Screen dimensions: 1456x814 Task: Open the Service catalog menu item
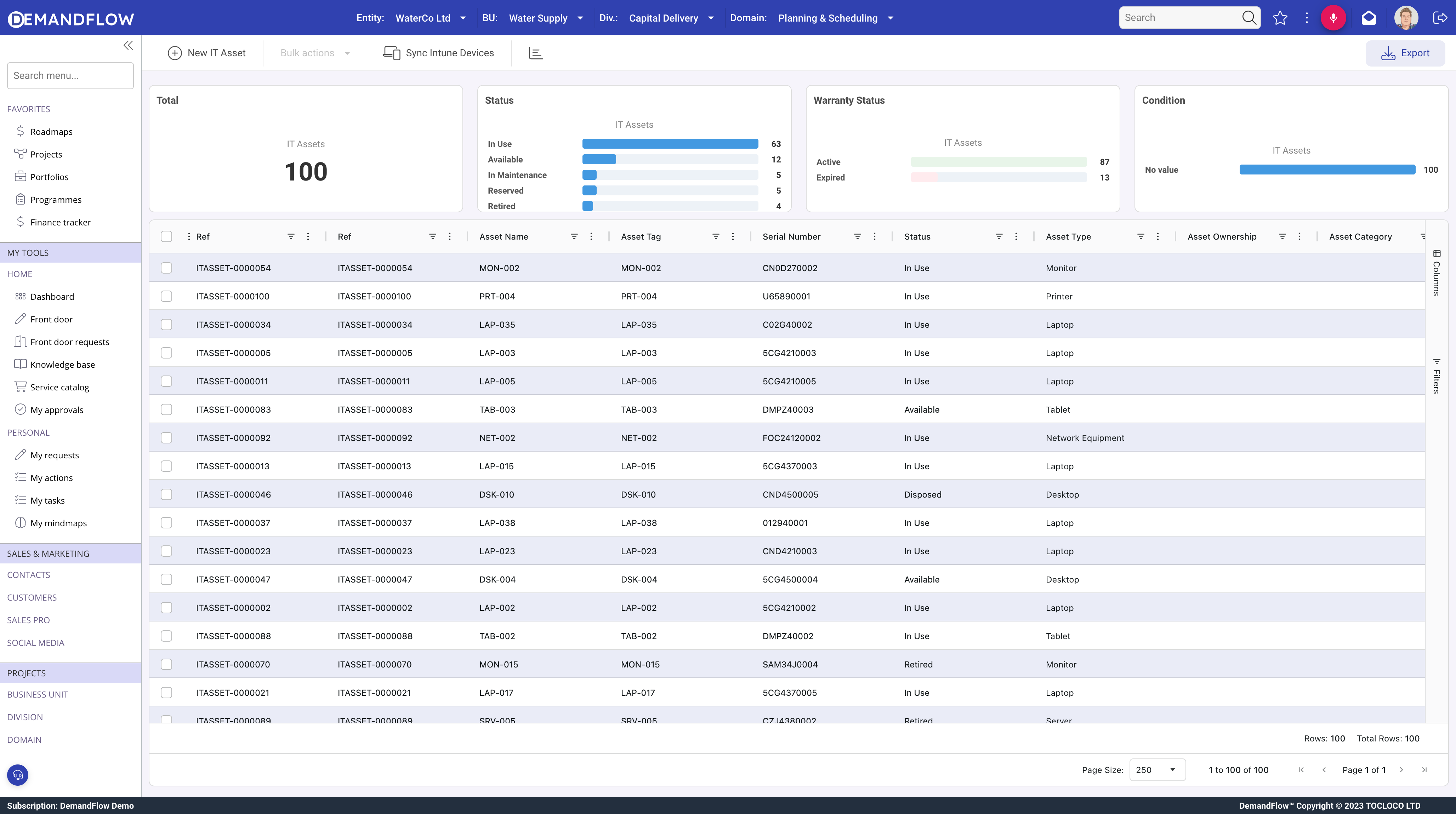(59, 386)
